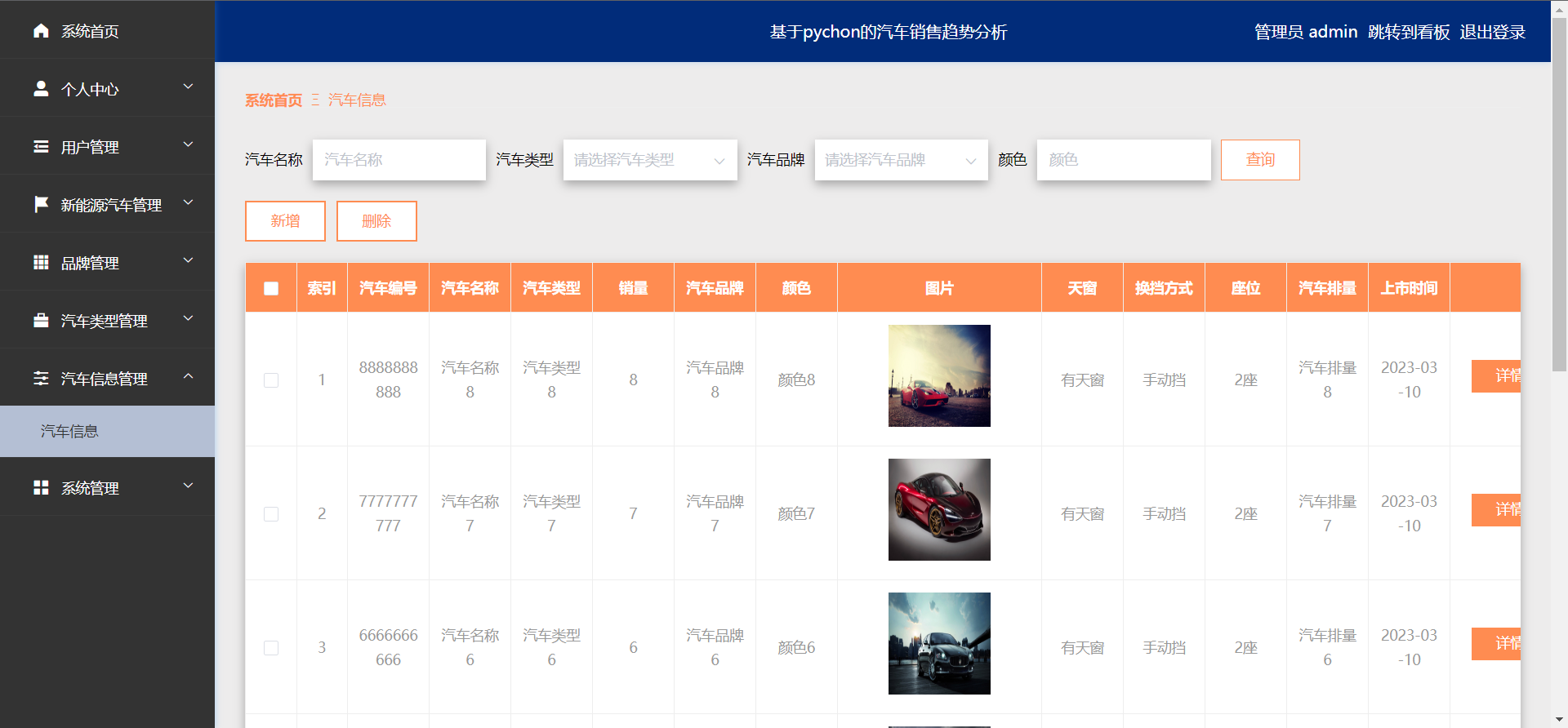Expand the 汽车类型管理 menu chevron
The height and width of the screenshot is (728, 1568).
[x=188, y=318]
